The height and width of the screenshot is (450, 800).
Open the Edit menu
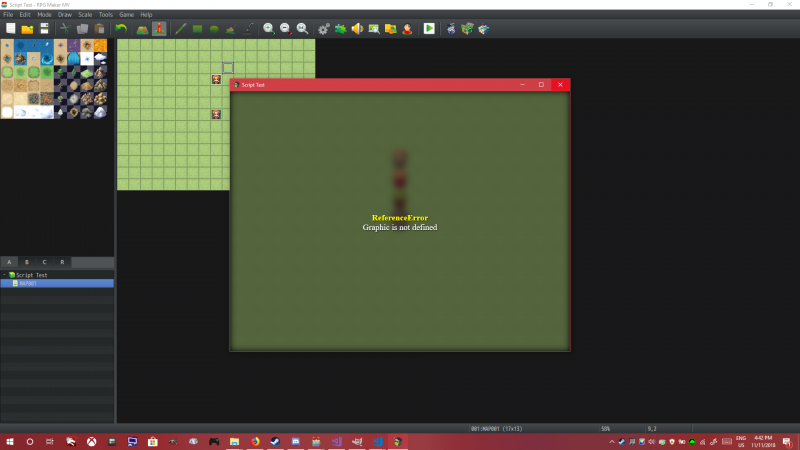click(x=25, y=15)
